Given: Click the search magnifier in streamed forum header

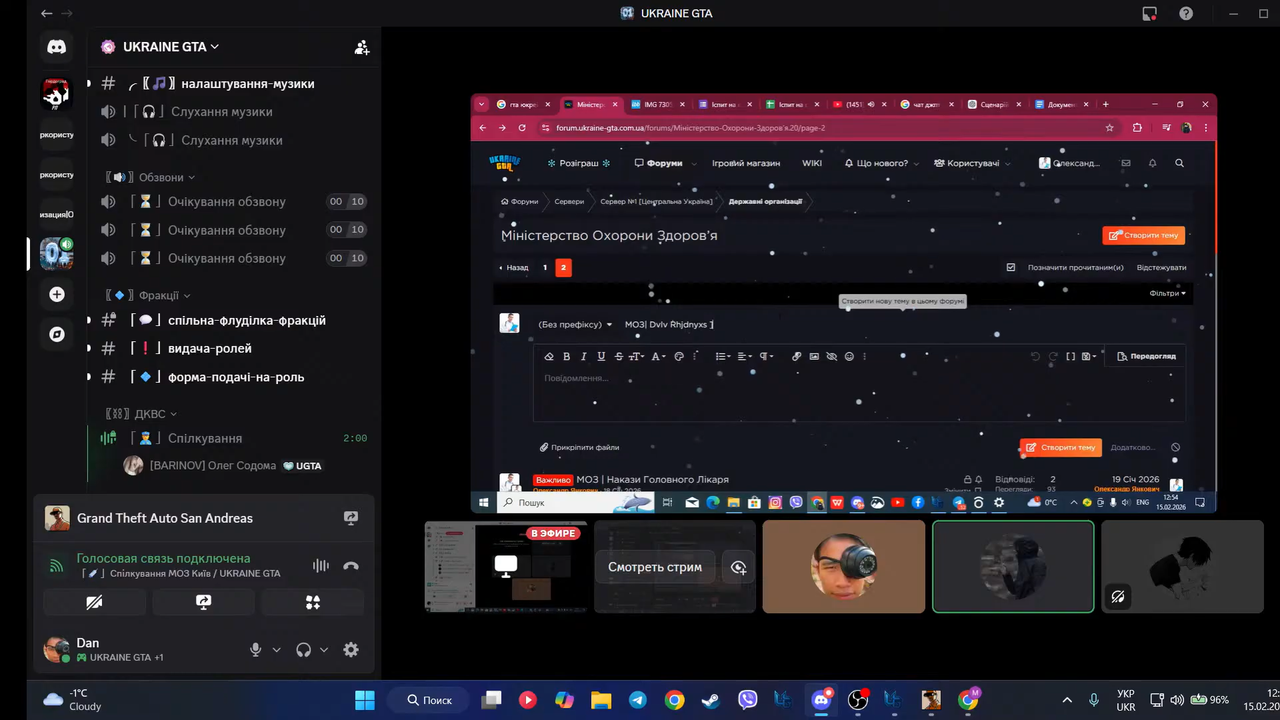Looking at the screenshot, I should click(x=1179, y=163).
